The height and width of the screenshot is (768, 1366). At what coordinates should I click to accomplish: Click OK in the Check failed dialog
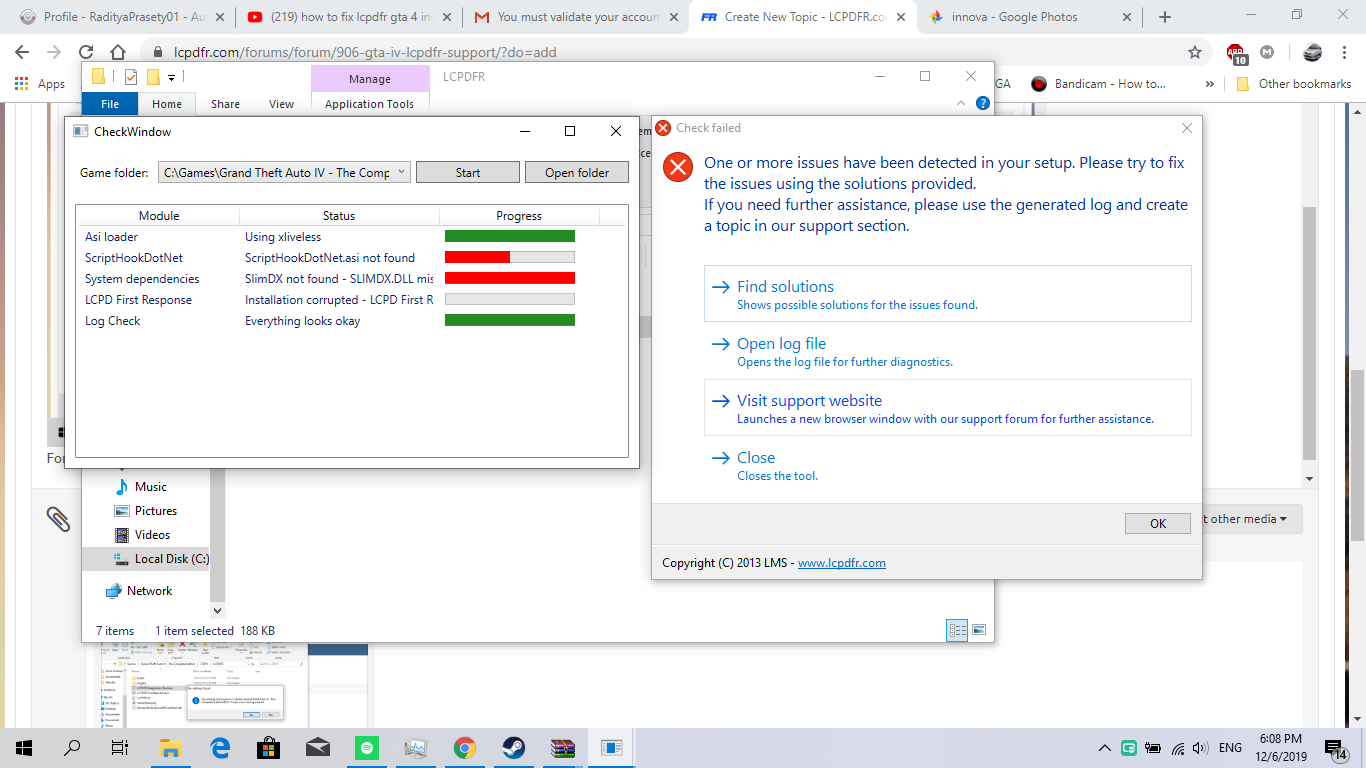pyautogui.click(x=1158, y=523)
